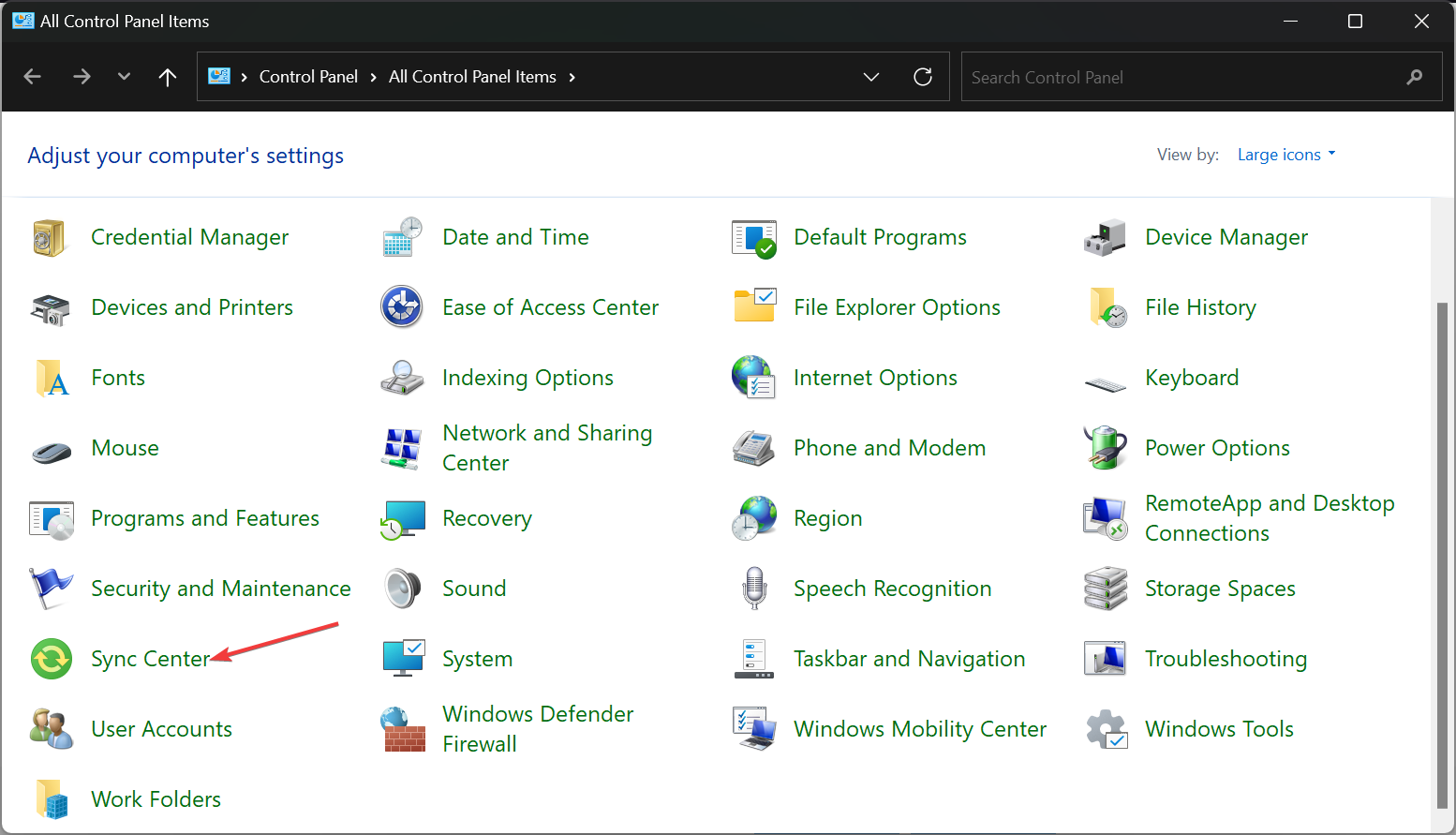Refresh the Control Panel view

(923, 77)
